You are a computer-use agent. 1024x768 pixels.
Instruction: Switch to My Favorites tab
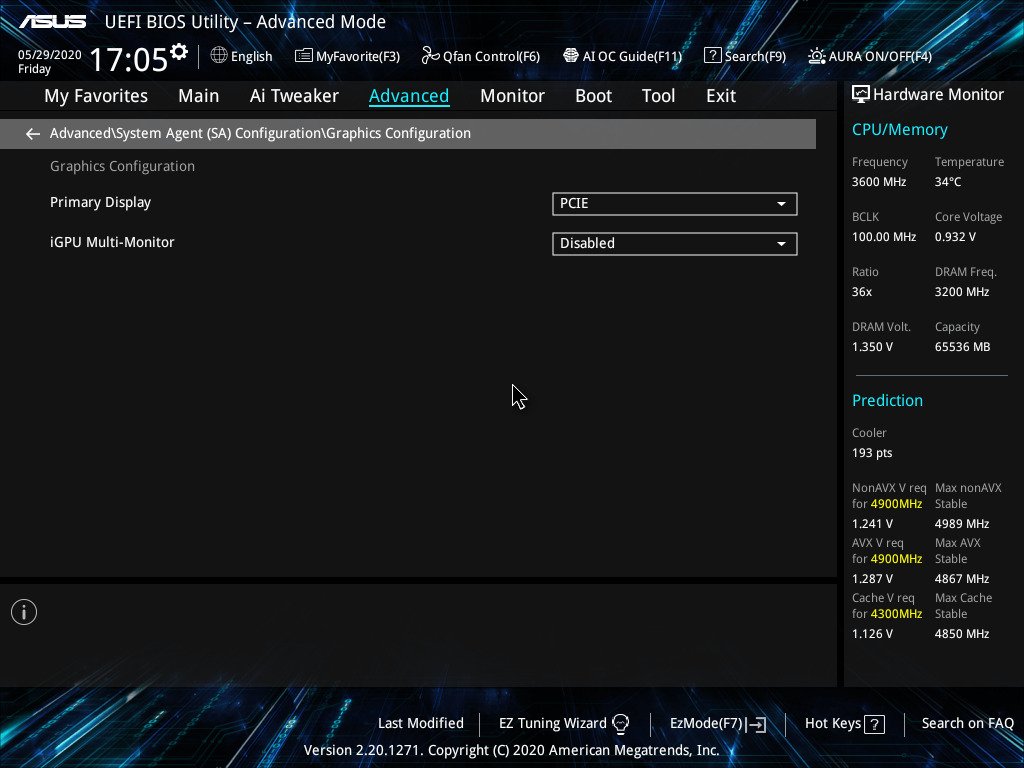click(96, 96)
